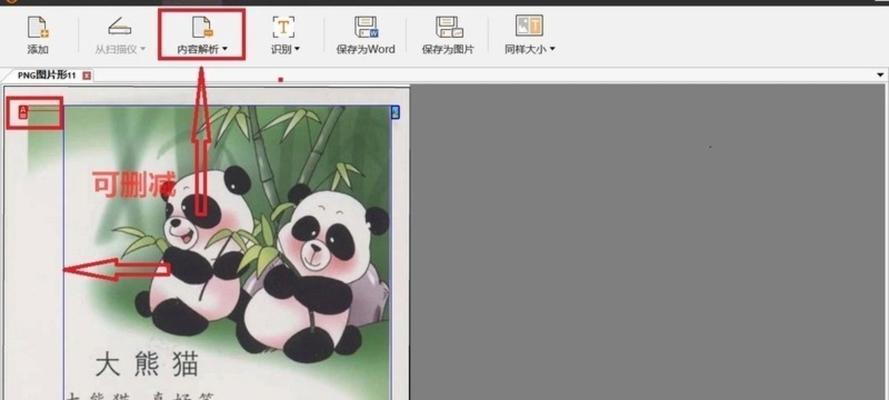The width and height of the screenshot is (889, 400).
Task: Click the blue region type icon on image
Action: coord(395,112)
